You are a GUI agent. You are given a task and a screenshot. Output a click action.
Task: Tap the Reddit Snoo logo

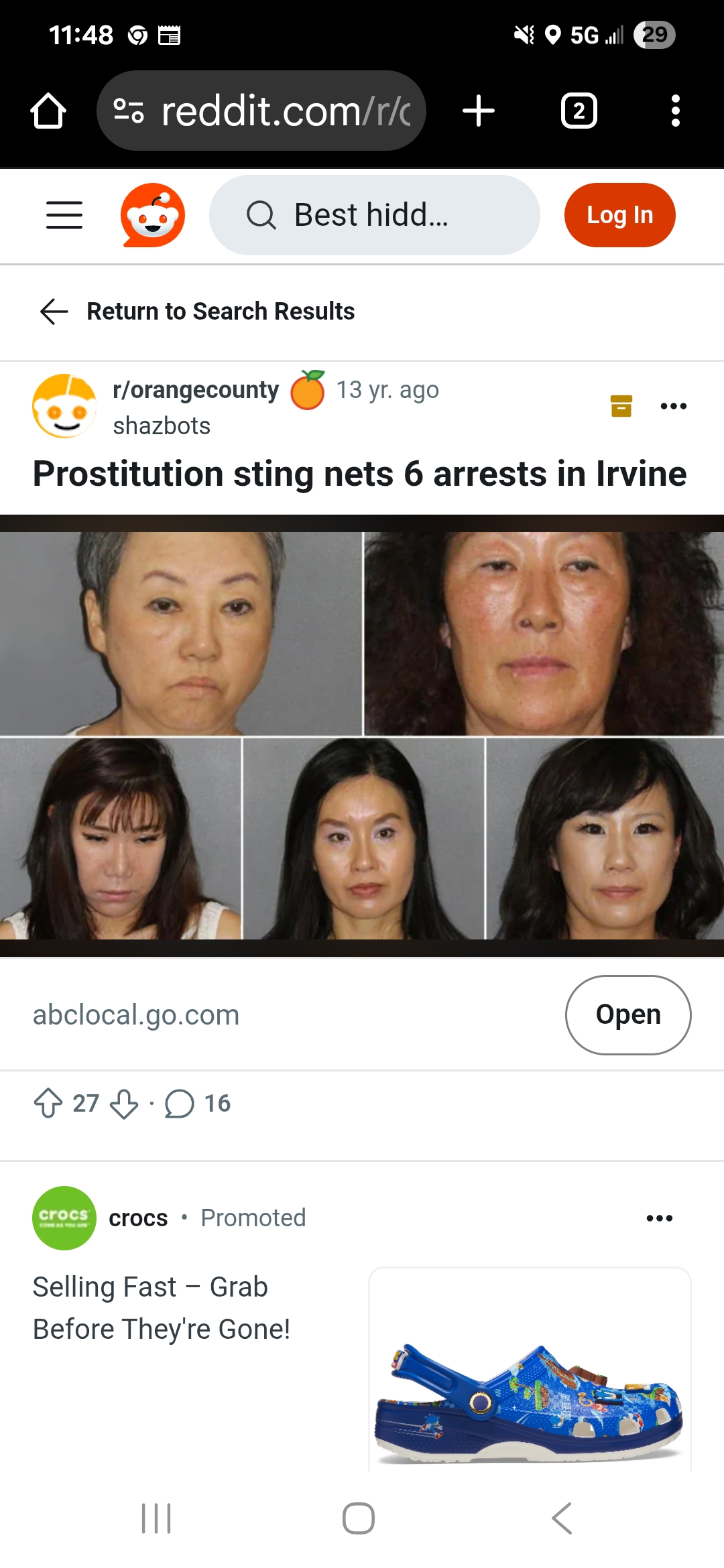coord(153,215)
